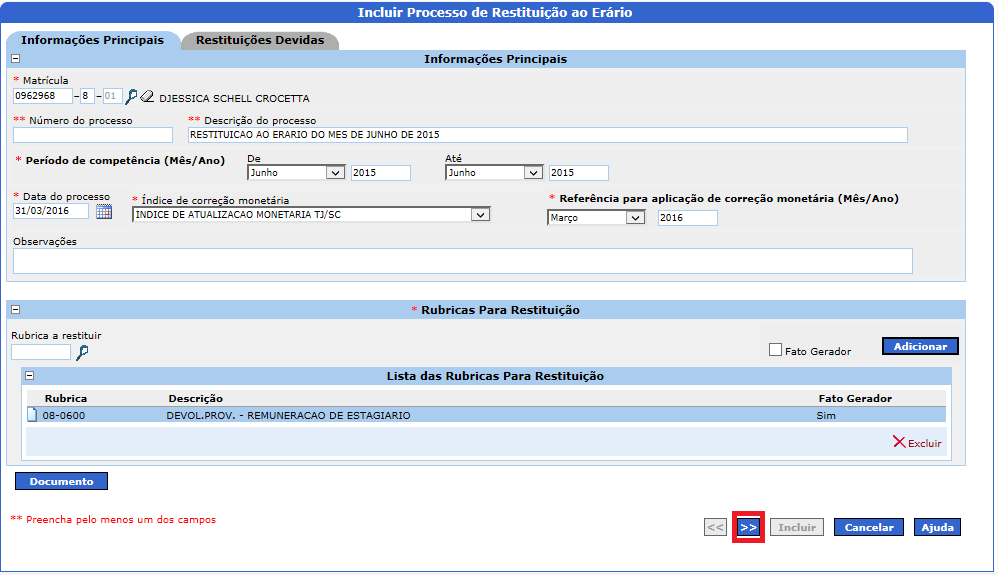
Task: Open the De month dropdown
Action: pyautogui.click(x=335, y=173)
